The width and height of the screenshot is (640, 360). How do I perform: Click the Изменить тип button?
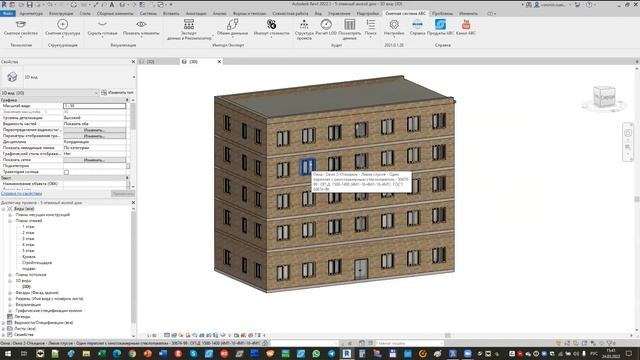tap(118, 93)
